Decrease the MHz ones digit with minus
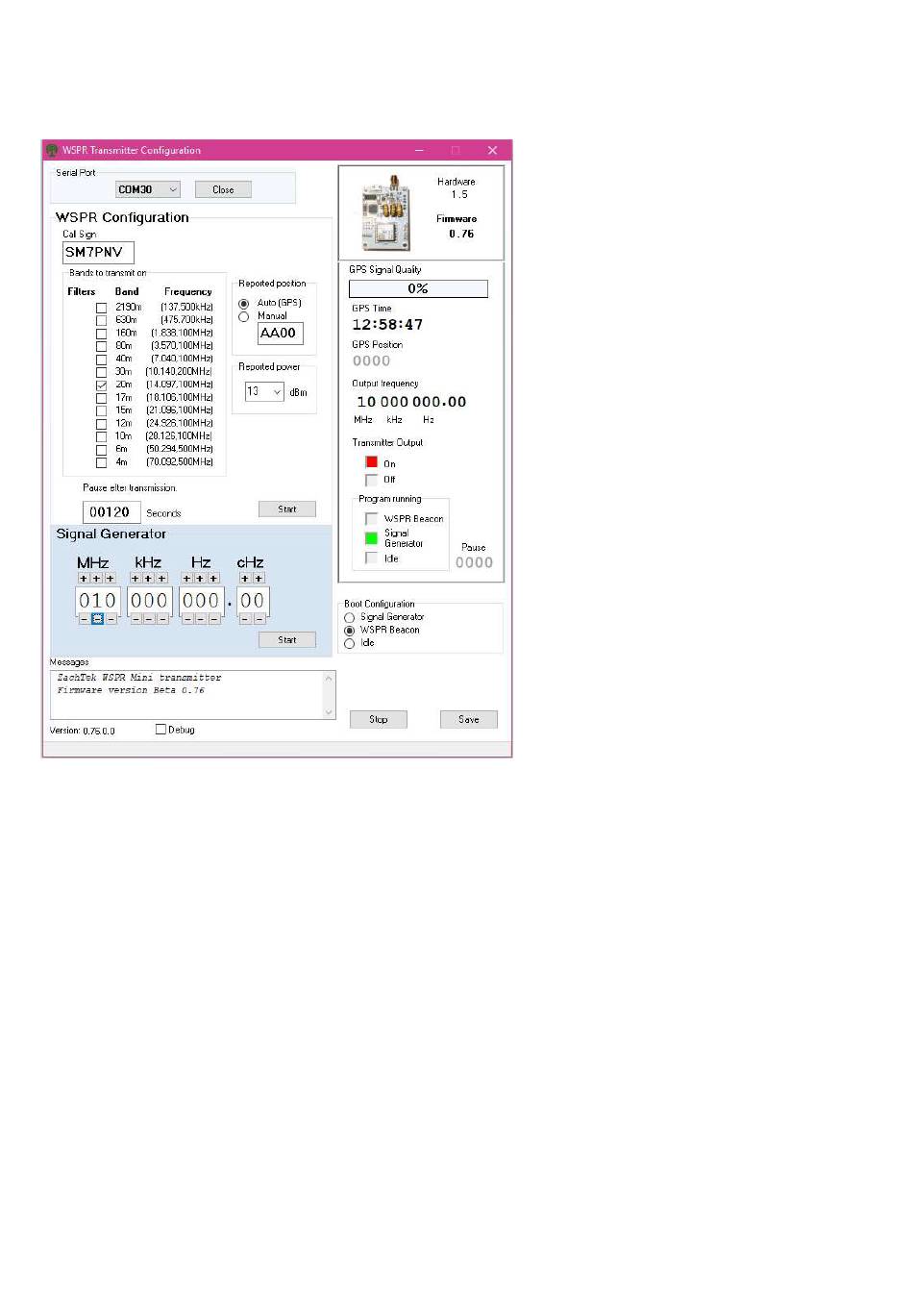Viewport: 913px width, 1316px height. 111,620
